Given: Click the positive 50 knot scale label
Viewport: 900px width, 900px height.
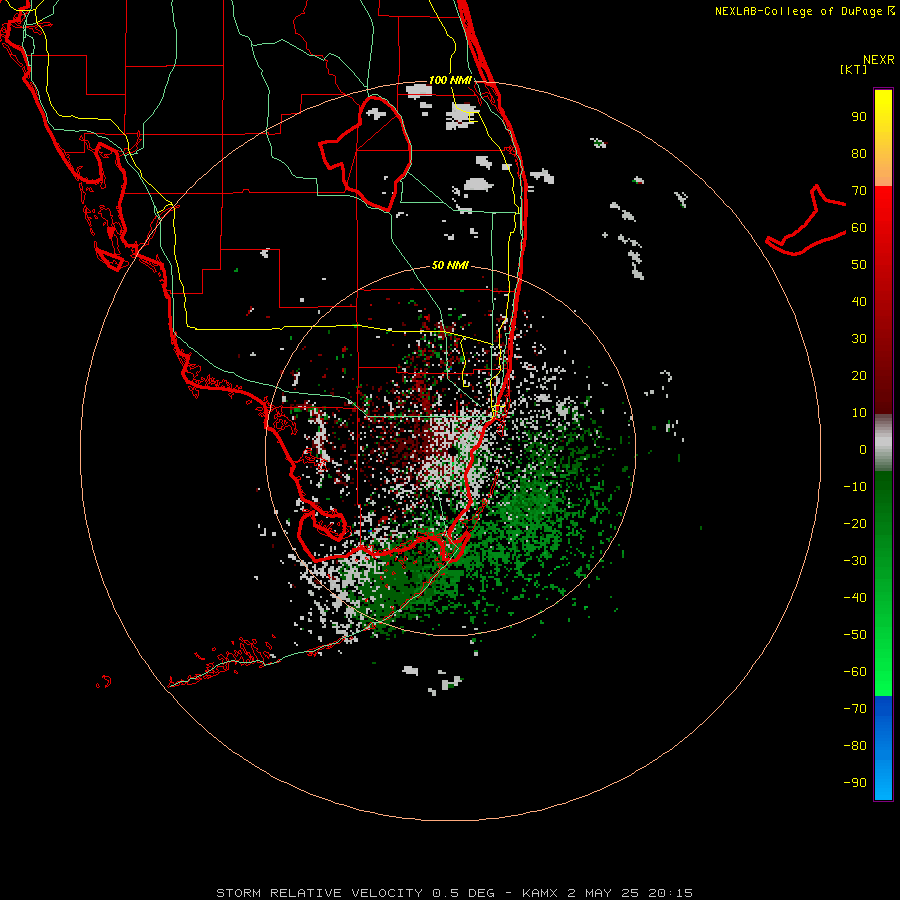Looking at the screenshot, I should (859, 265).
